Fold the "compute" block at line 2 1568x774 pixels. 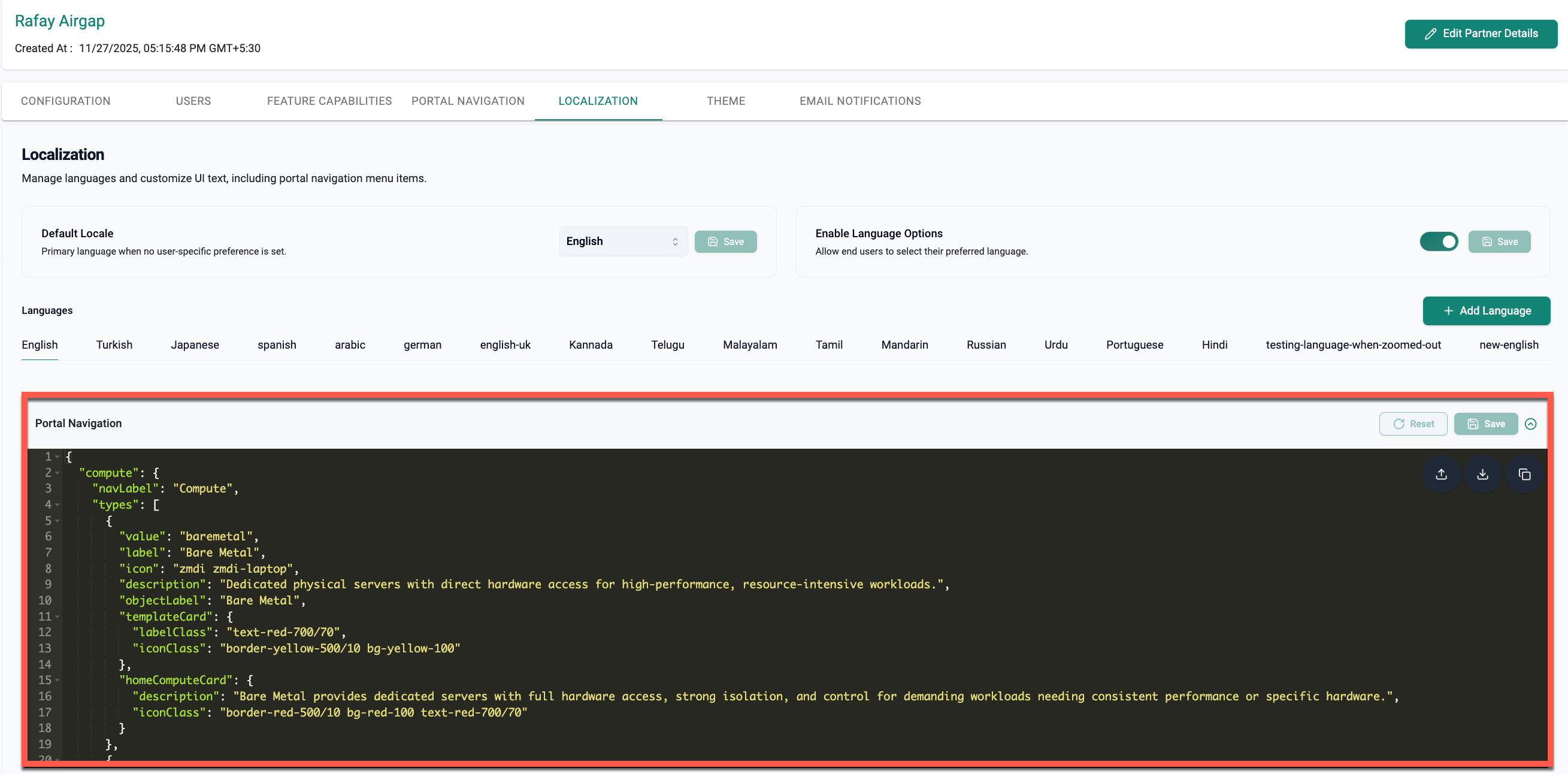(57, 473)
